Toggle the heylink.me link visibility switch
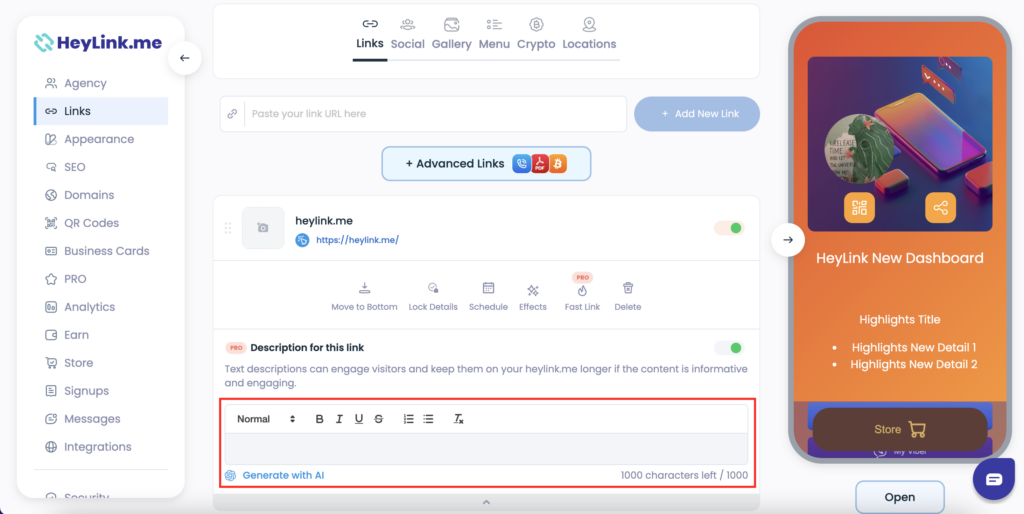 [x=729, y=228]
